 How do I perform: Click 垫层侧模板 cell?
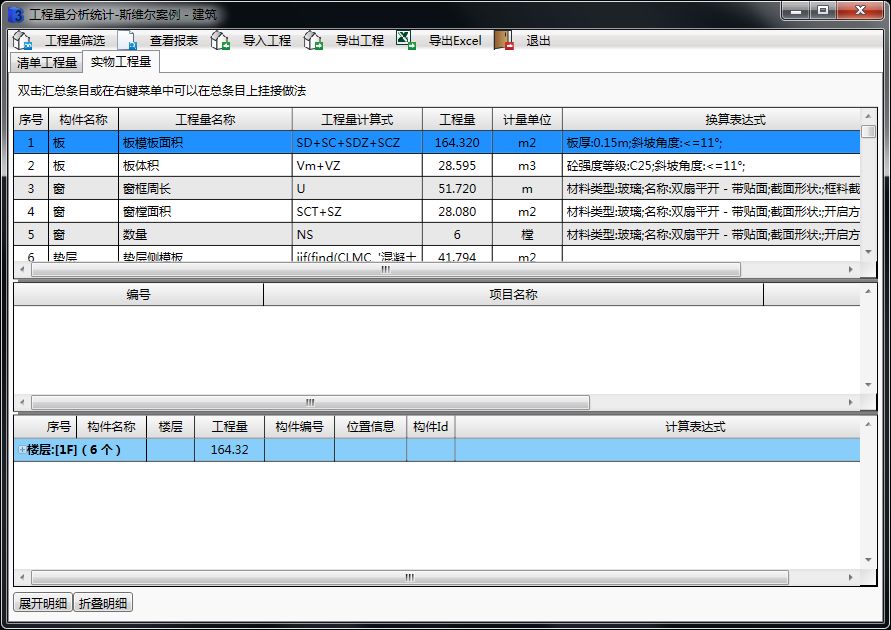[x=205, y=254]
